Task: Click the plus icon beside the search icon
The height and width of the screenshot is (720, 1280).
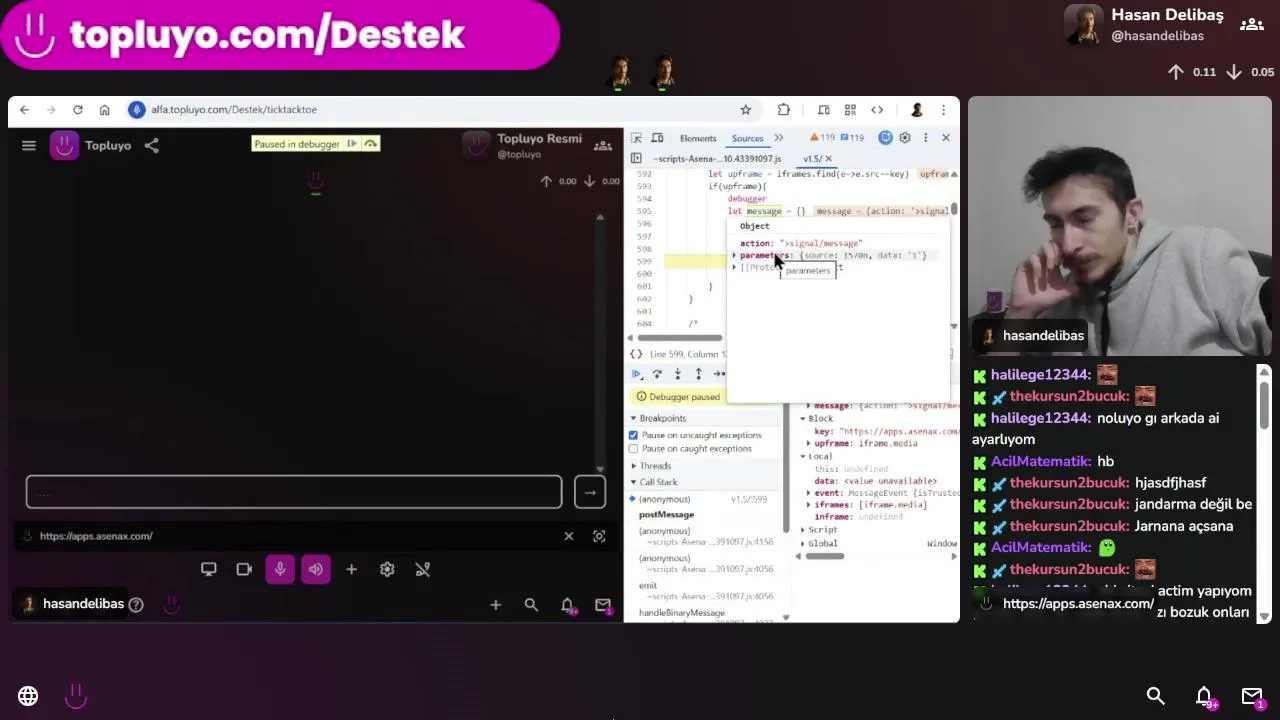Action: pos(495,604)
